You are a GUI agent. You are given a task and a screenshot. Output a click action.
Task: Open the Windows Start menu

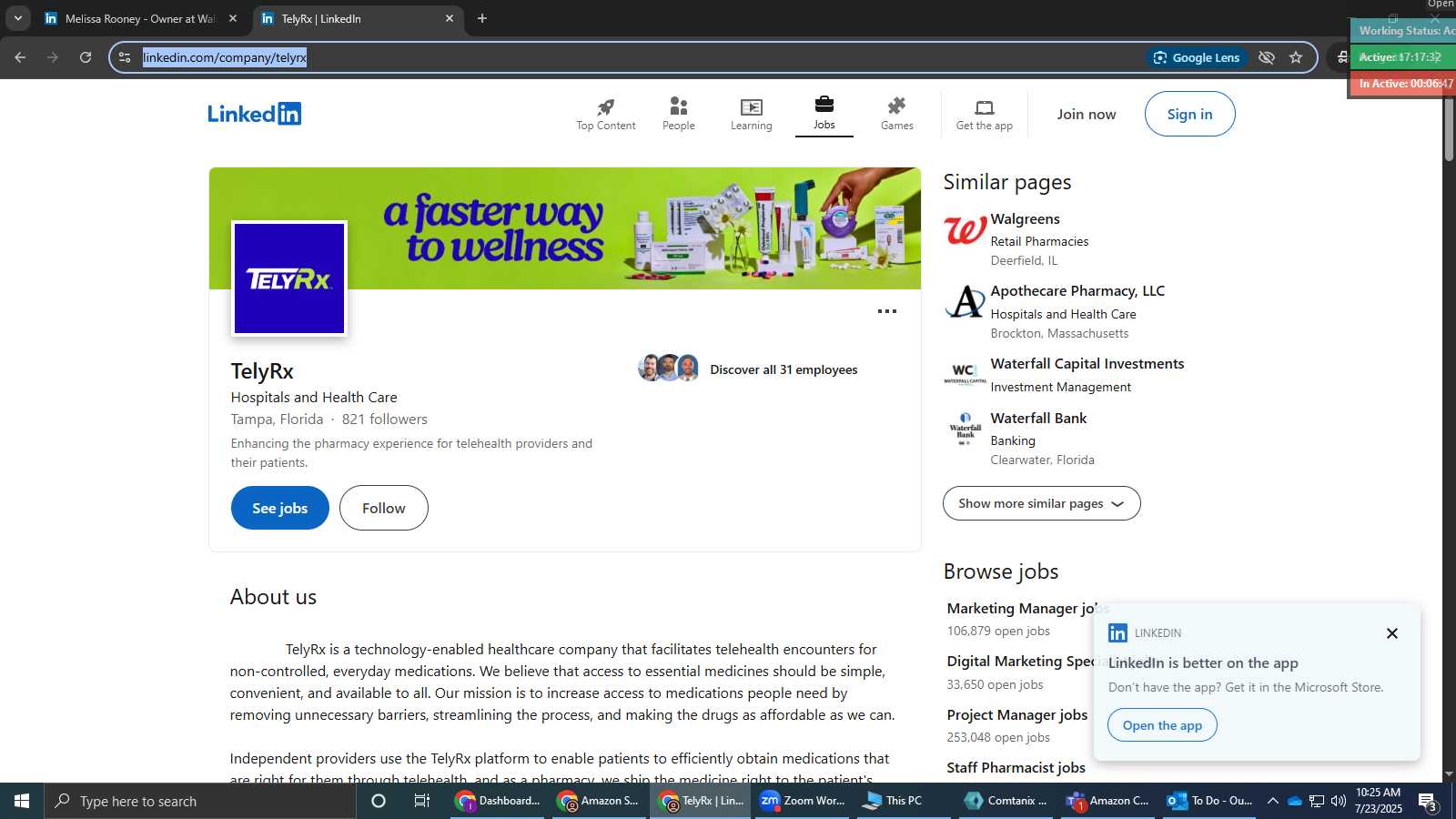[x=22, y=801]
